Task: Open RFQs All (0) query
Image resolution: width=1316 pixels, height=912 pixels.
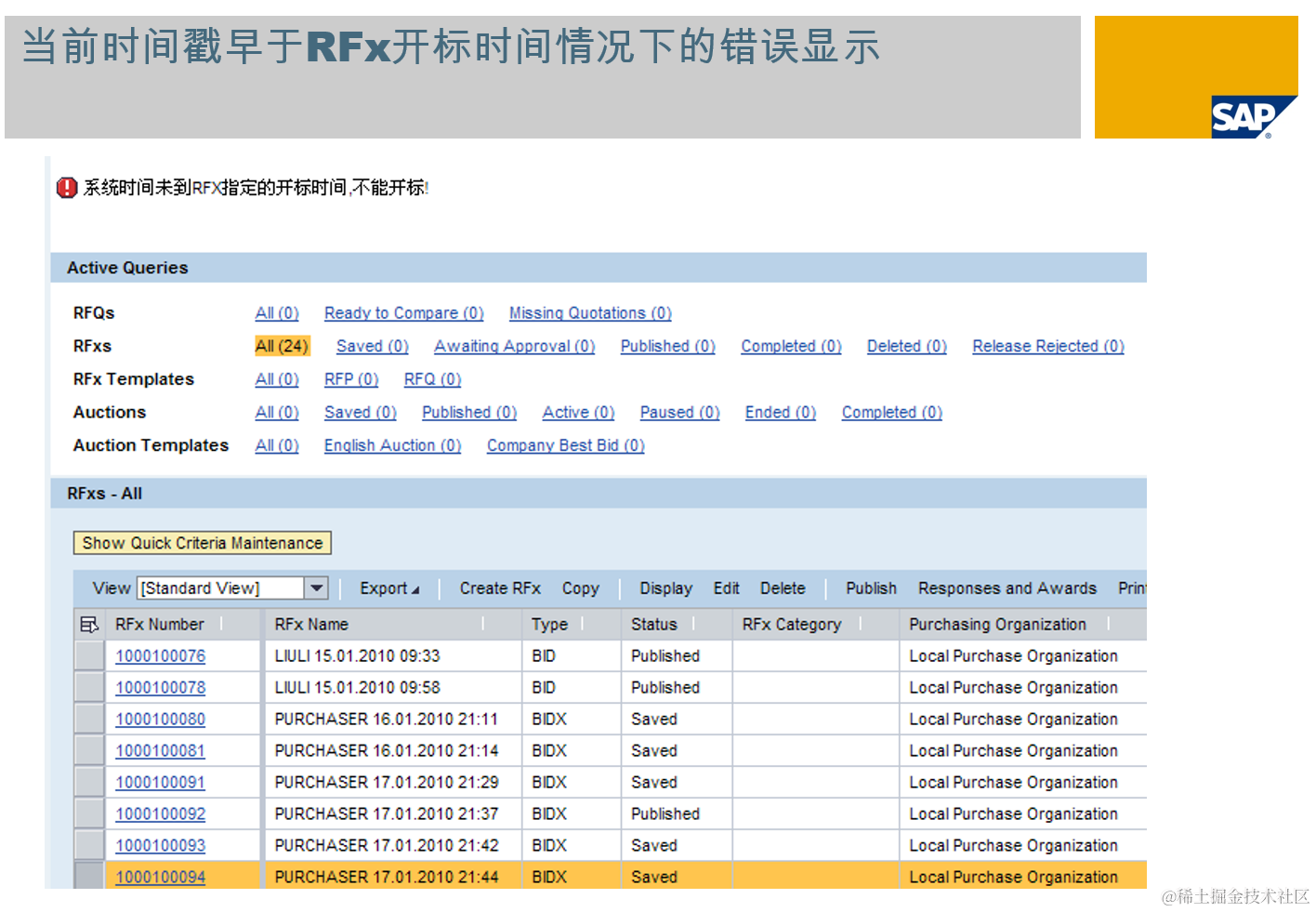Action: [x=277, y=313]
